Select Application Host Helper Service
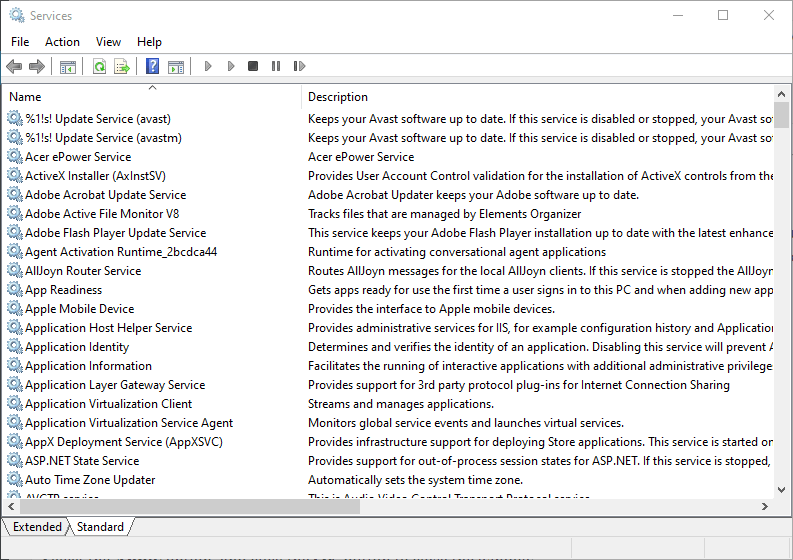This screenshot has height=560, width=793. [108, 327]
